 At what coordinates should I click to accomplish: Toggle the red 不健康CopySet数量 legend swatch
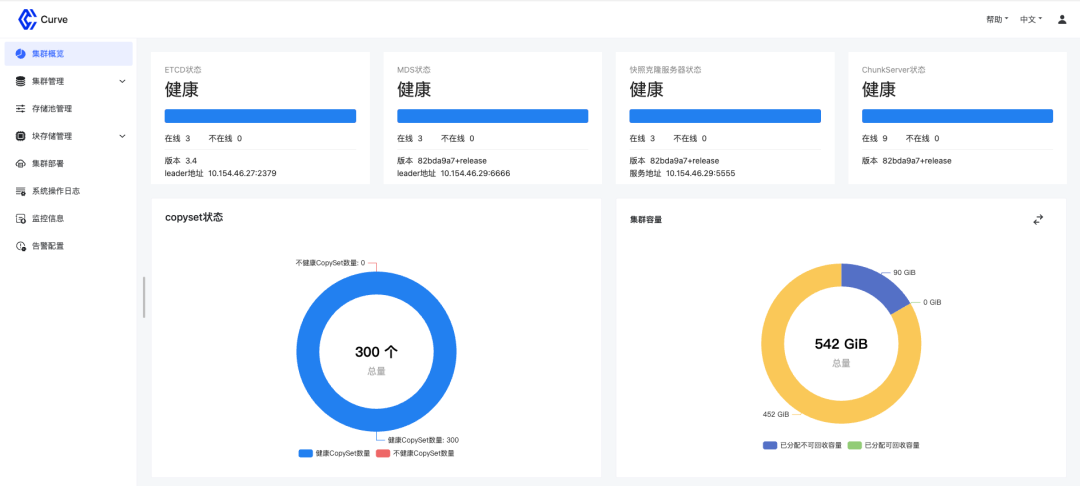point(383,454)
